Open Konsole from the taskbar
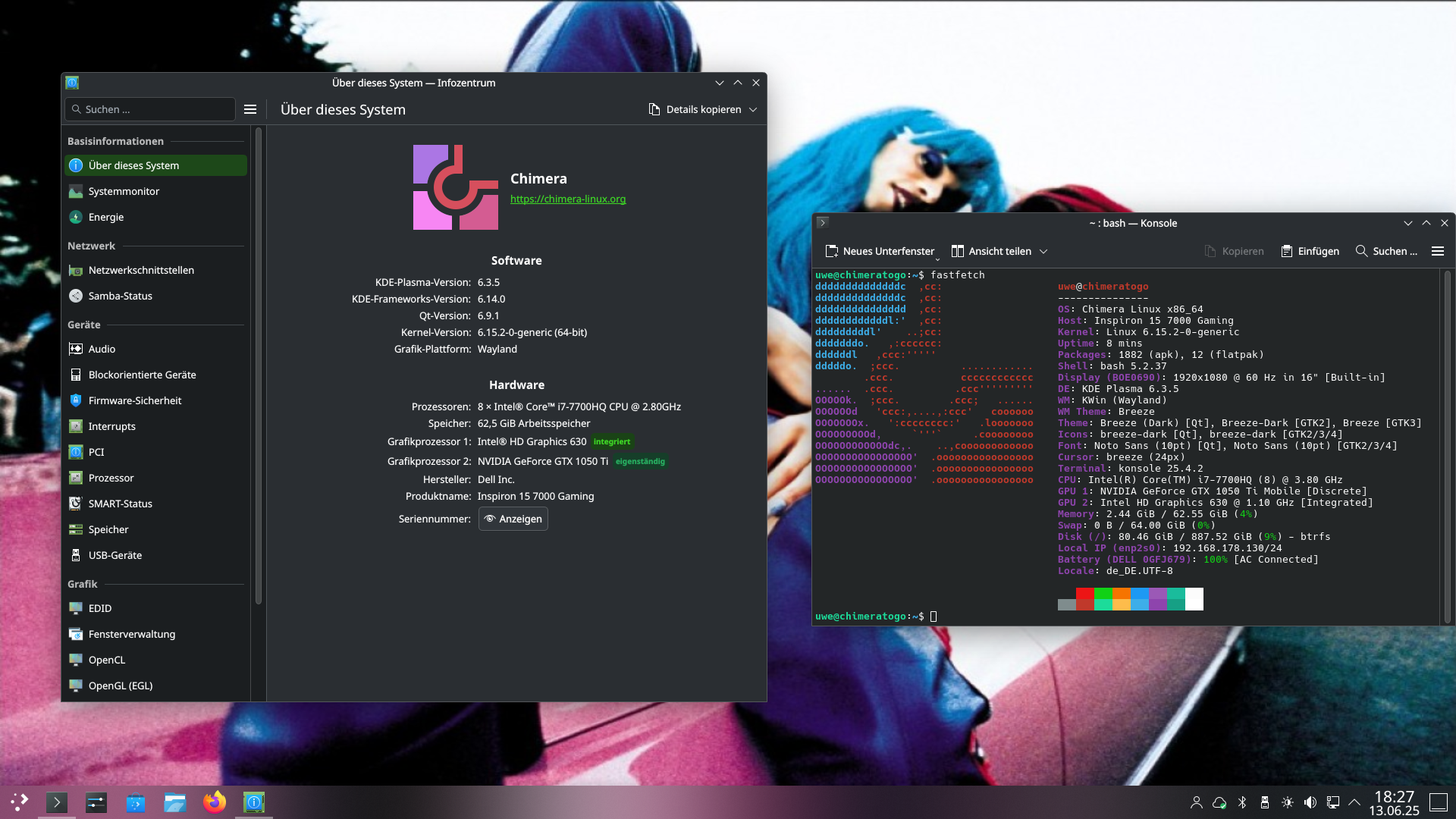Viewport: 1456px width, 819px height. pos(57,802)
